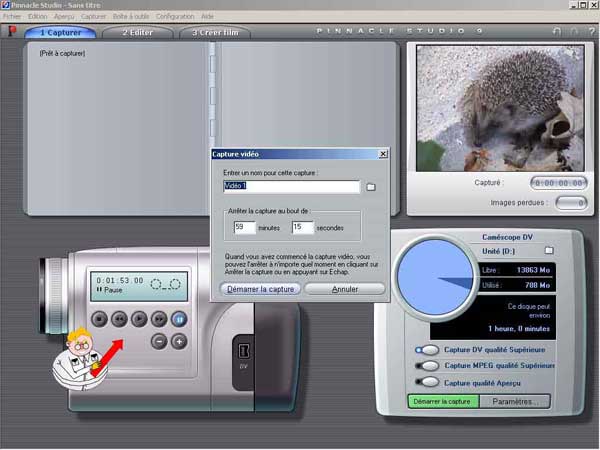Maximize the Pinnacle Studio window
600x450 pixels.
coord(583,5)
